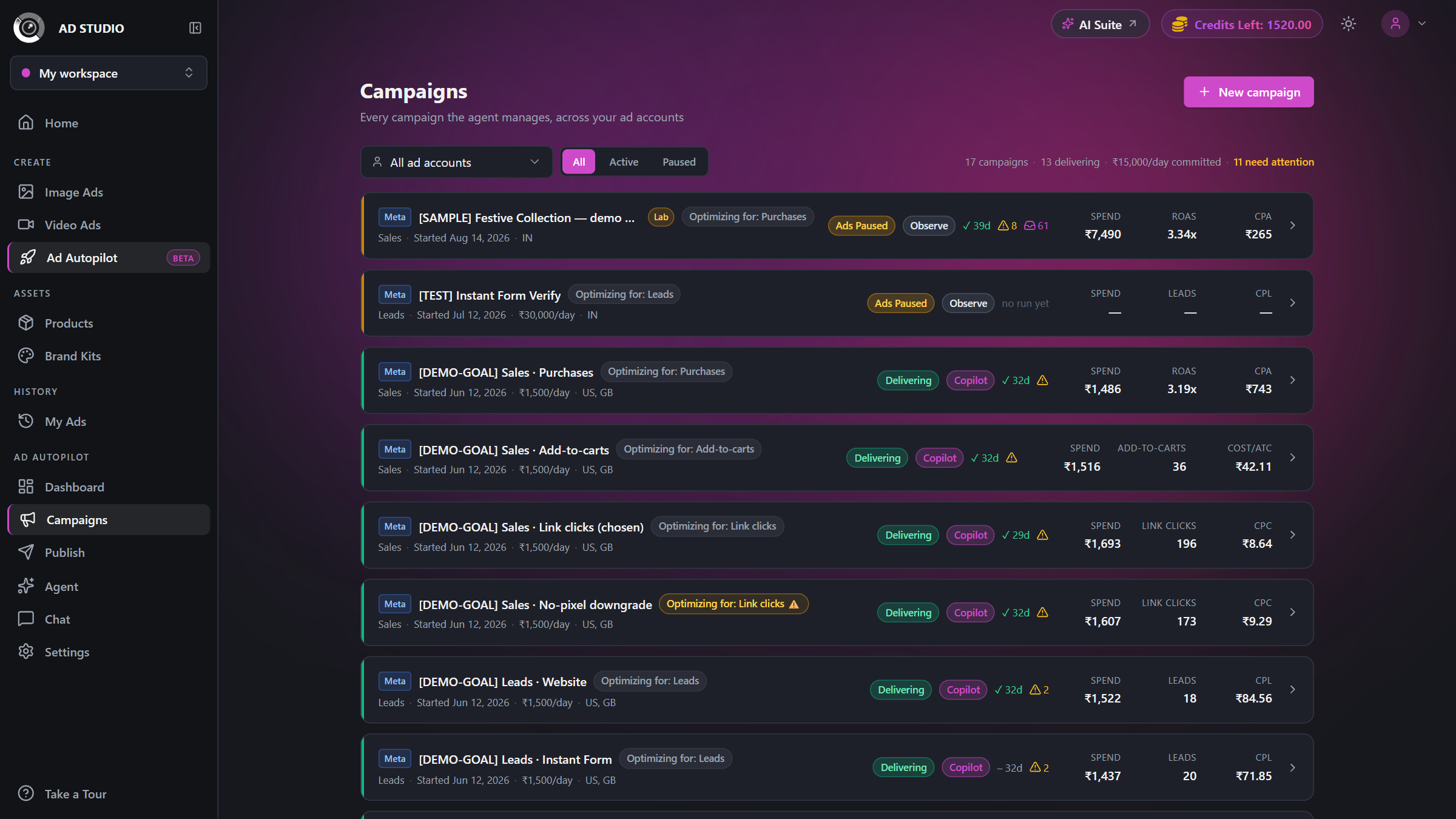
Task: Expand the Festive Collection campaign row chevron
Action: (1293, 225)
